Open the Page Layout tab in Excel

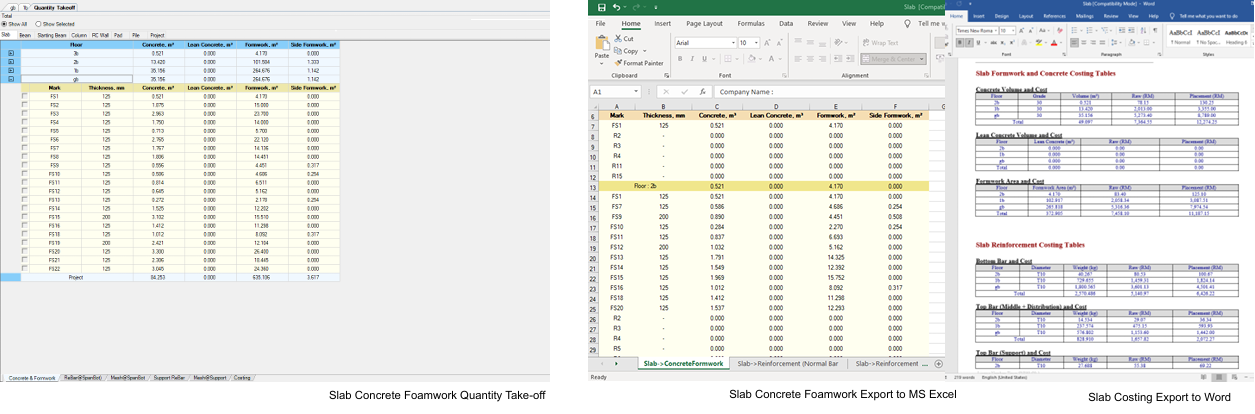coord(704,23)
